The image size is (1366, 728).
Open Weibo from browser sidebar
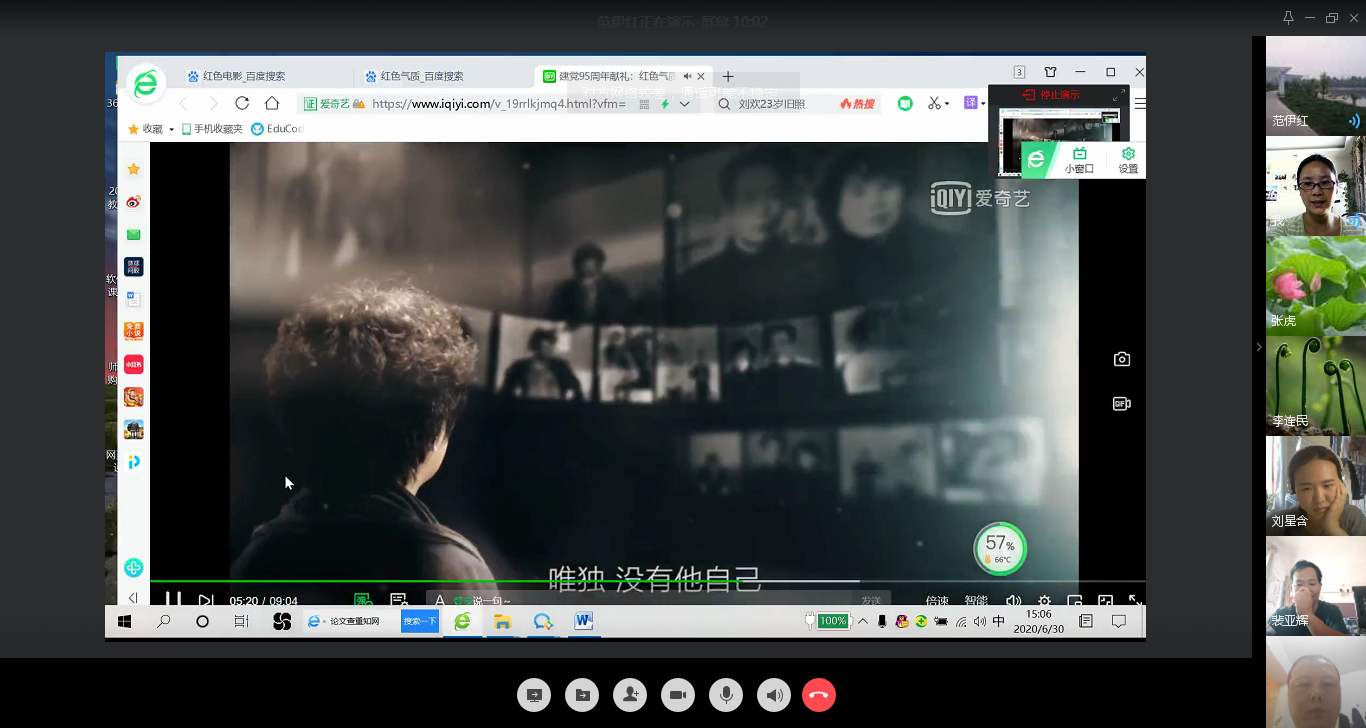pos(134,202)
